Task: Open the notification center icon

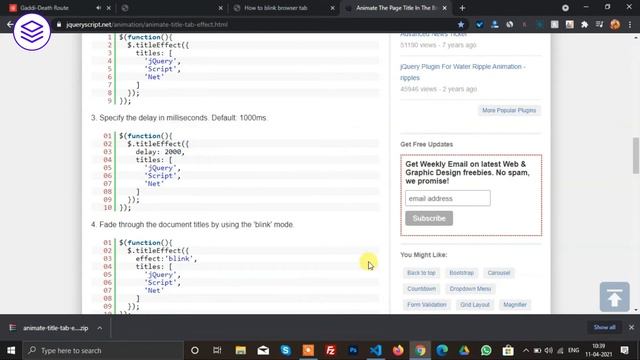Action: coord(624,350)
